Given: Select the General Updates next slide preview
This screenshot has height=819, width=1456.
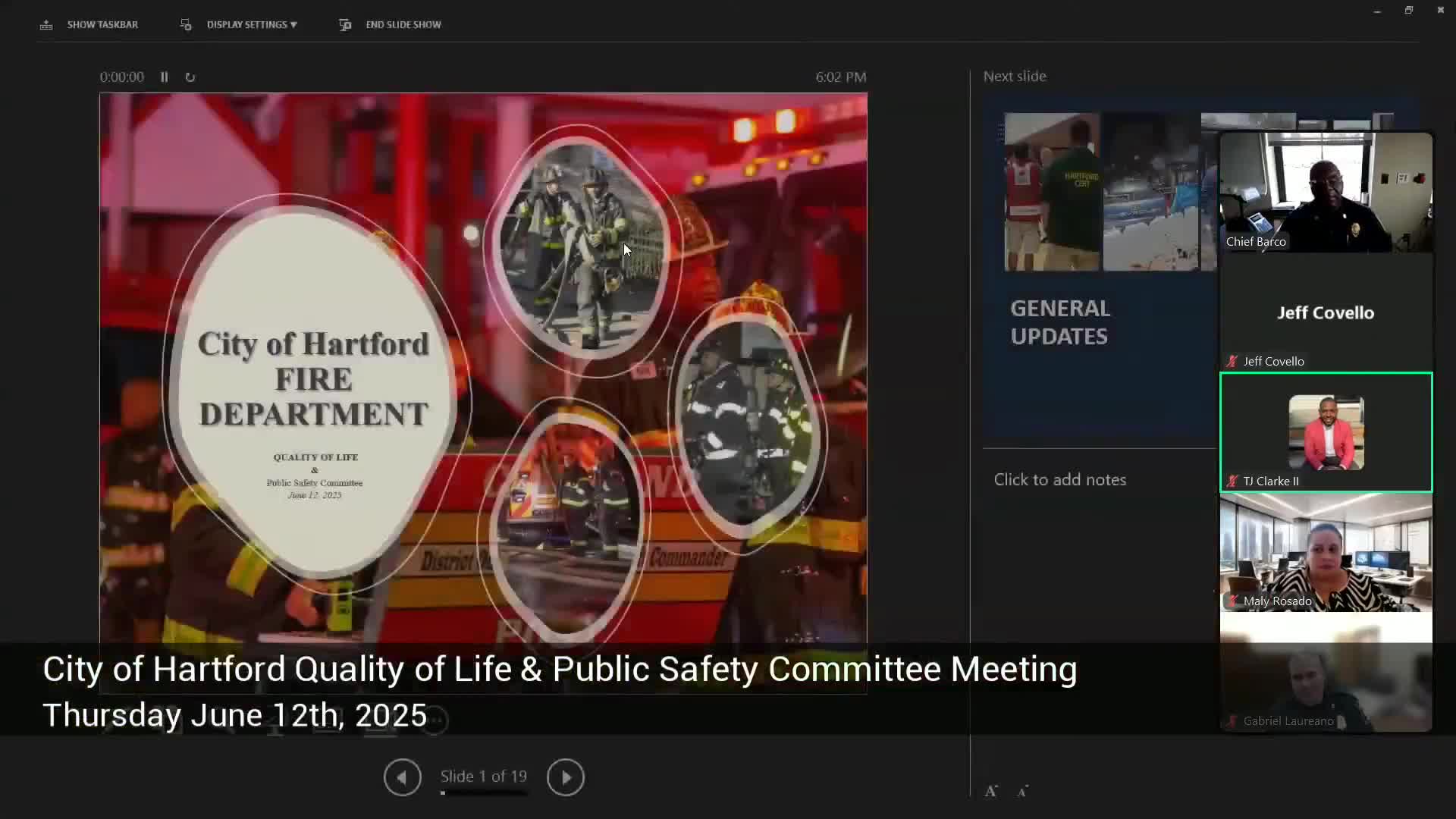Looking at the screenshot, I should click(1100, 265).
